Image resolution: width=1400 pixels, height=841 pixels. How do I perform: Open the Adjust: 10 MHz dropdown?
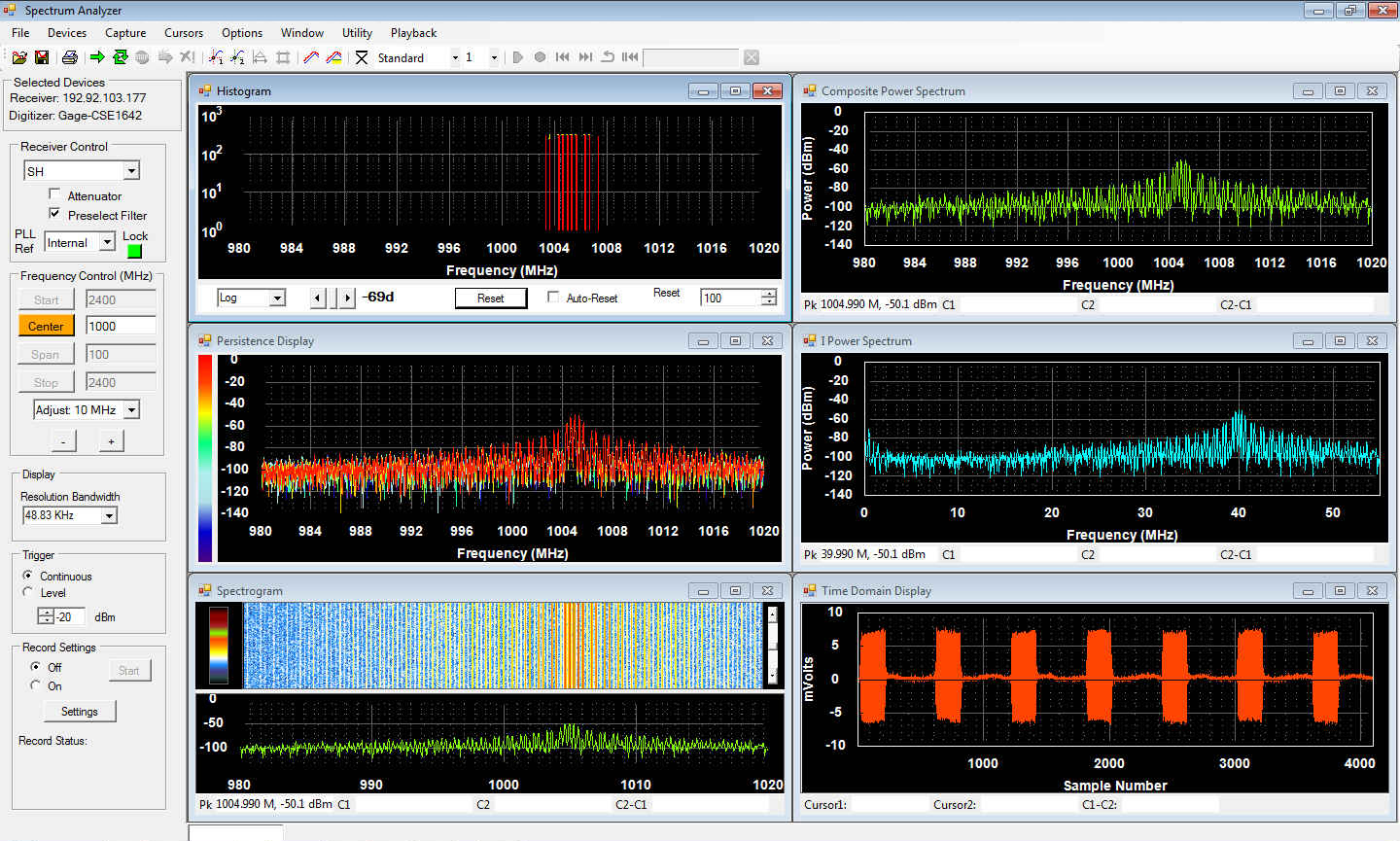click(x=131, y=410)
